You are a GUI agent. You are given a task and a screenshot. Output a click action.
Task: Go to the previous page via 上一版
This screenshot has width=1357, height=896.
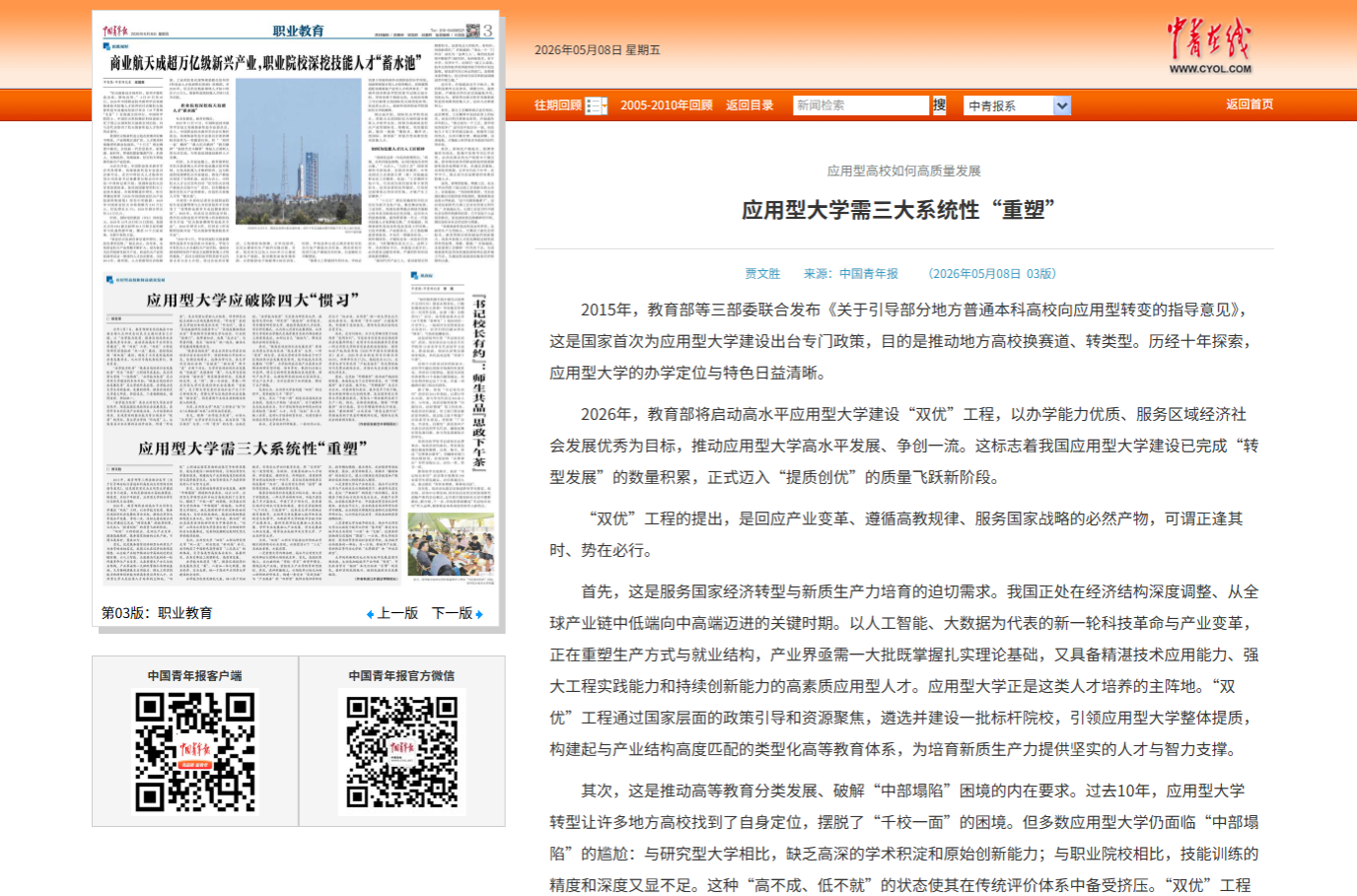pos(397,613)
